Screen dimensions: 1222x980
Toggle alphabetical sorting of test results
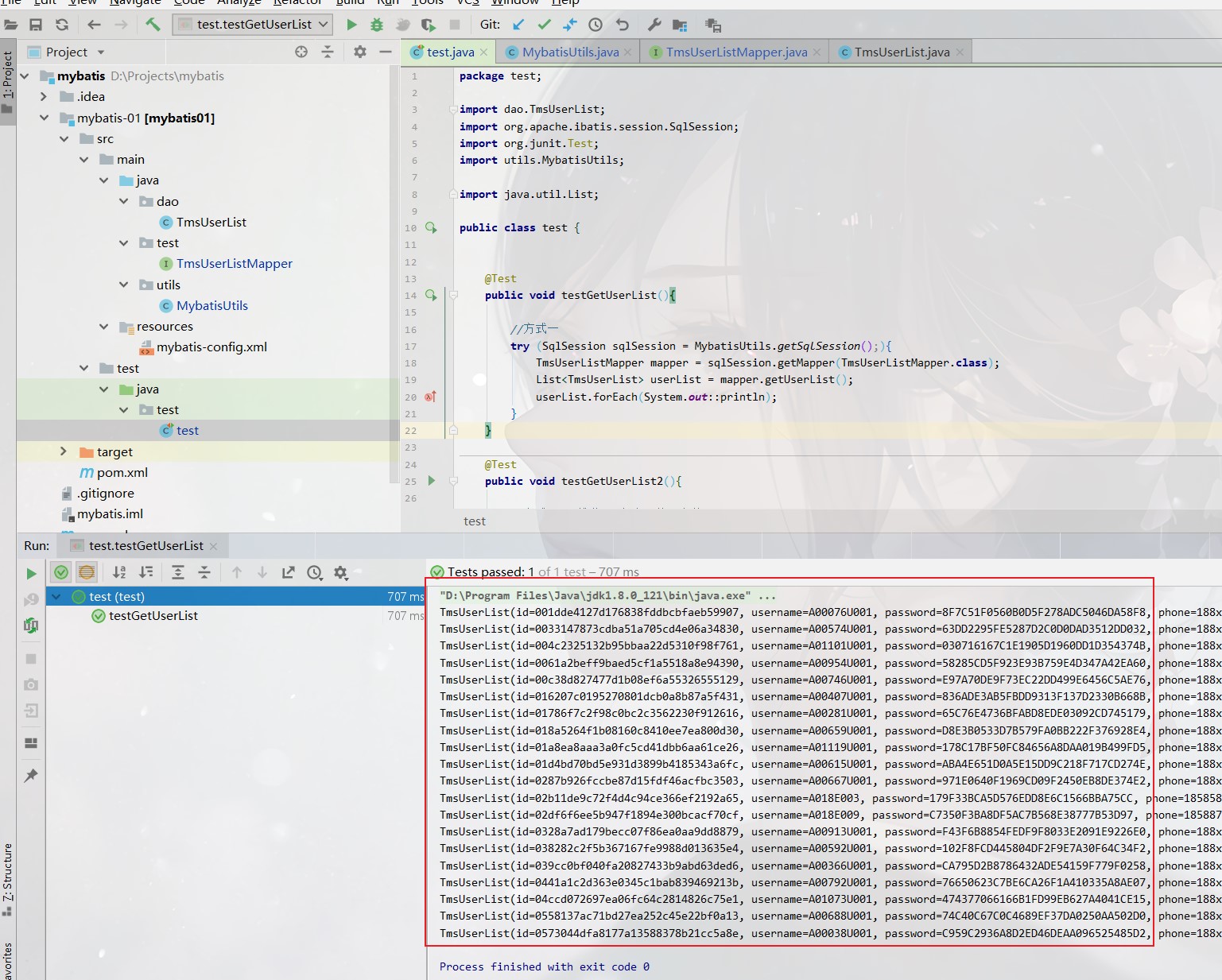click(x=119, y=572)
